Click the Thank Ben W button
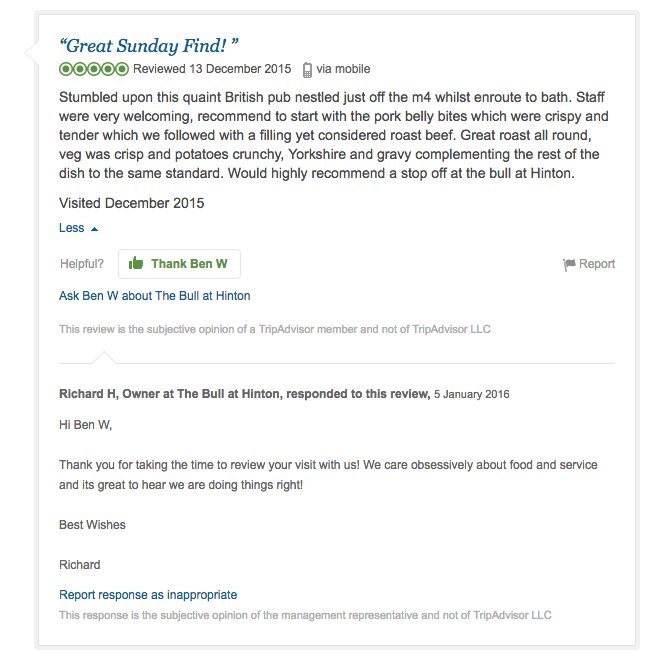The height and width of the screenshot is (670, 650). click(x=179, y=264)
